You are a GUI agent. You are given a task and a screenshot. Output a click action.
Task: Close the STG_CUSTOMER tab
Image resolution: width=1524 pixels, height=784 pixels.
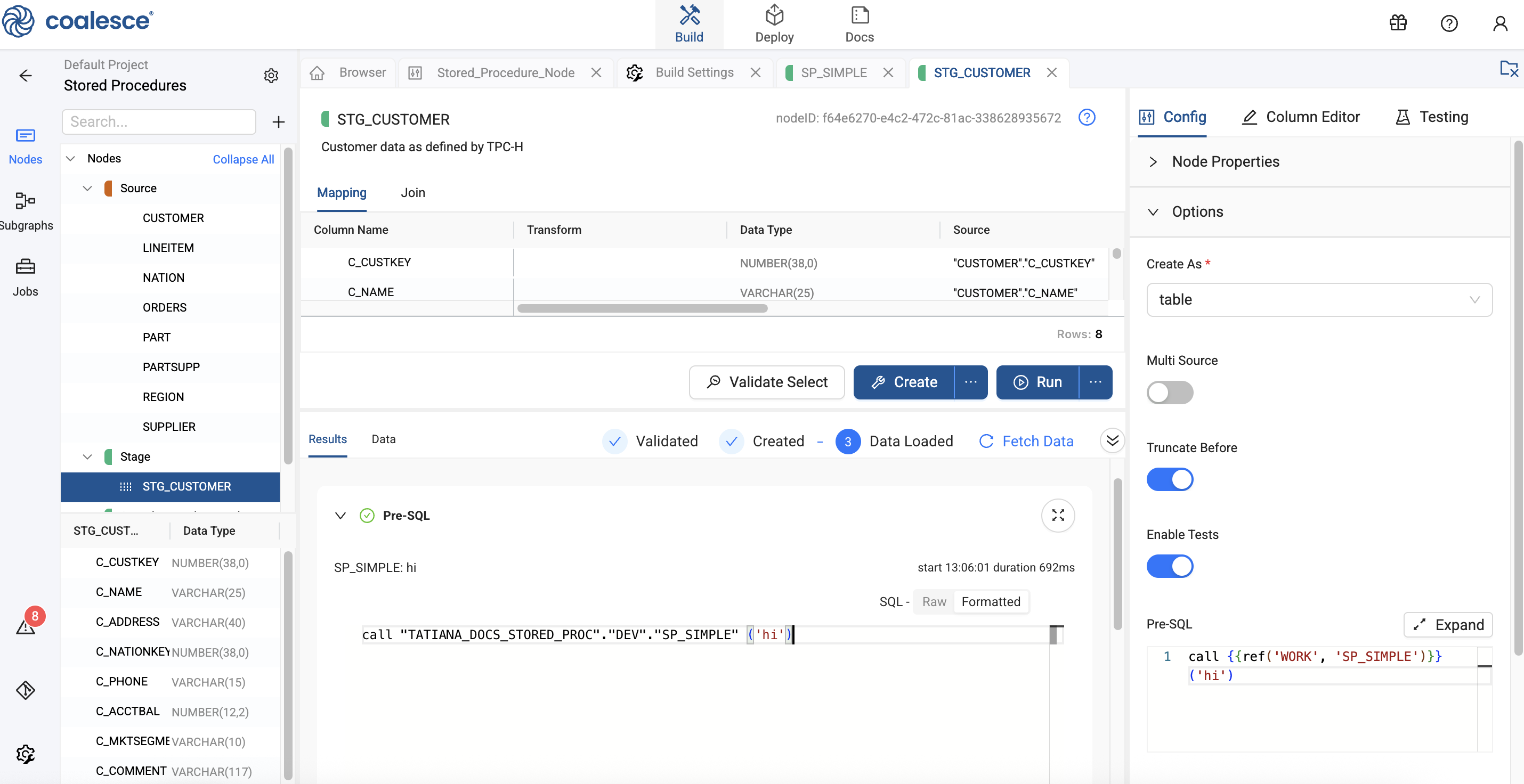[1051, 73]
